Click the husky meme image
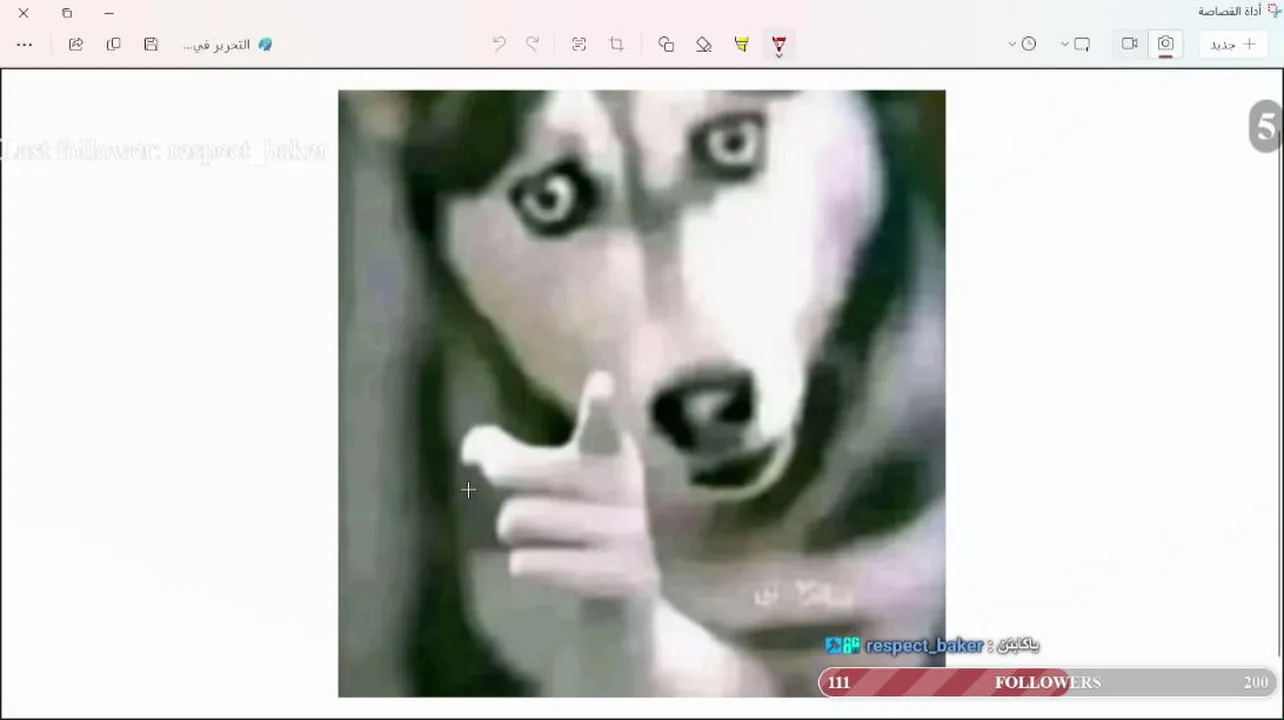The width and height of the screenshot is (1284, 720). (x=641, y=393)
